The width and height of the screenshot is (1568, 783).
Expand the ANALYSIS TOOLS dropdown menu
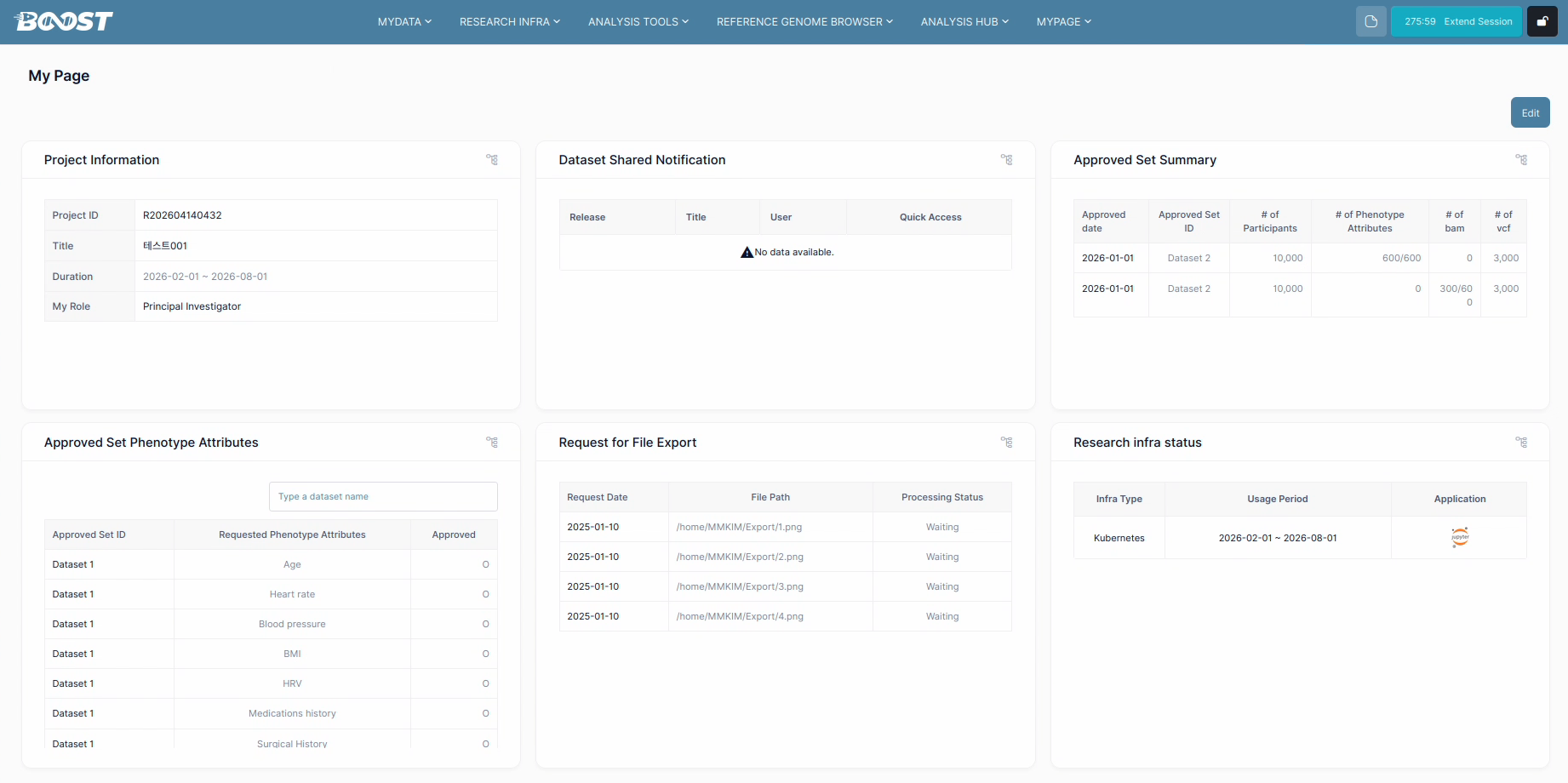[x=638, y=21]
